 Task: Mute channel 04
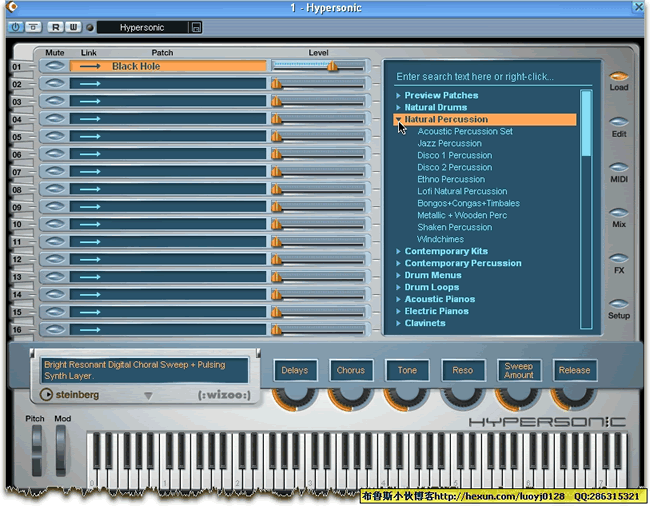click(x=54, y=119)
